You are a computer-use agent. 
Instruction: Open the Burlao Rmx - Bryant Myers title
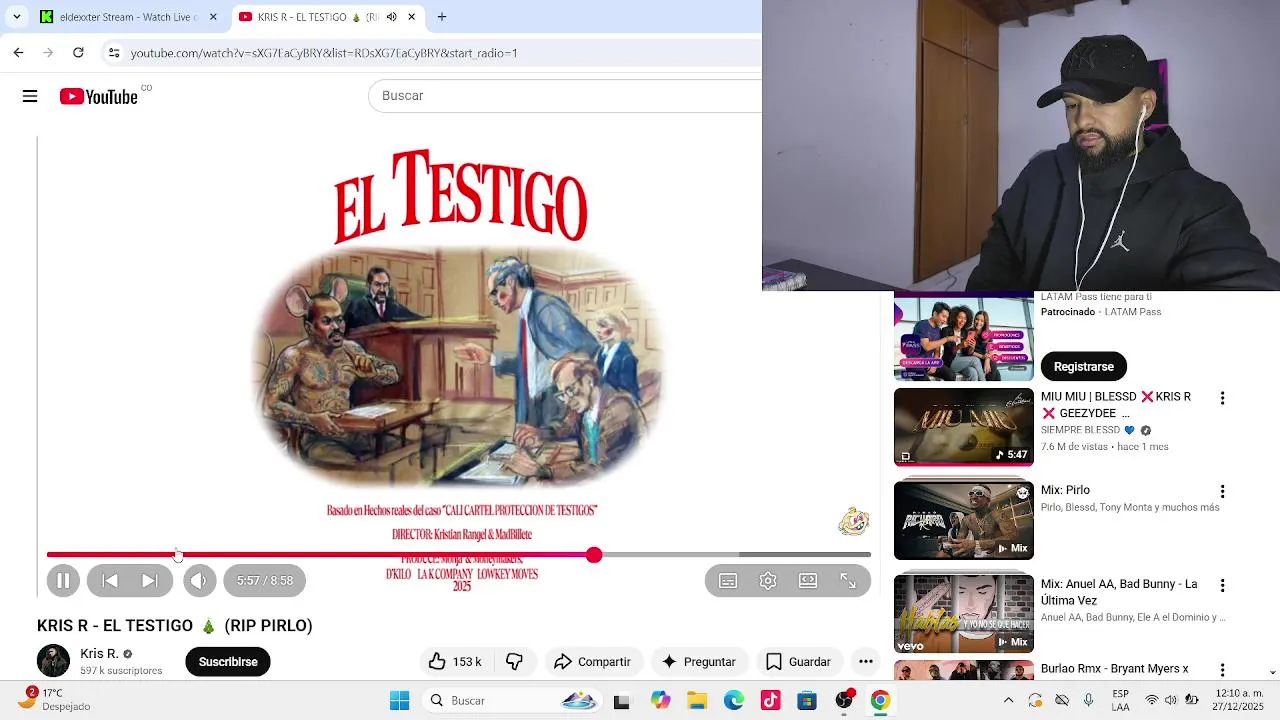[1114, 669]
